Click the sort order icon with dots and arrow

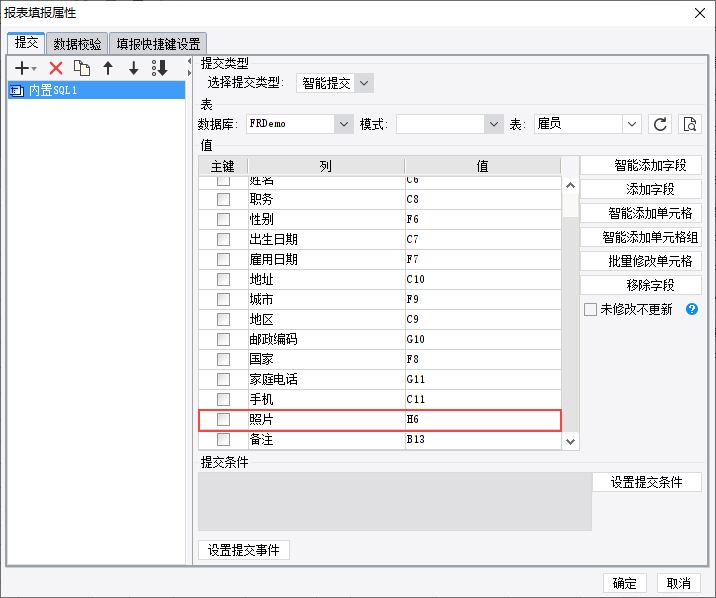click(x=160, y=68)
